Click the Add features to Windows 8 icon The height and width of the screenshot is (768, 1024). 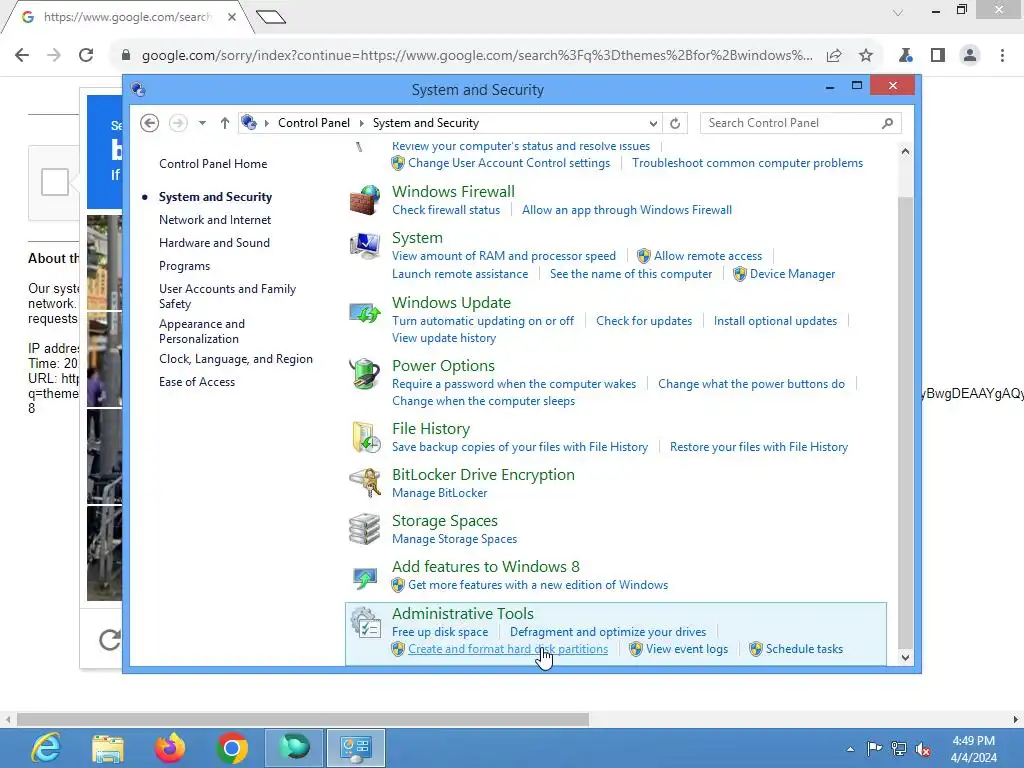364,576
